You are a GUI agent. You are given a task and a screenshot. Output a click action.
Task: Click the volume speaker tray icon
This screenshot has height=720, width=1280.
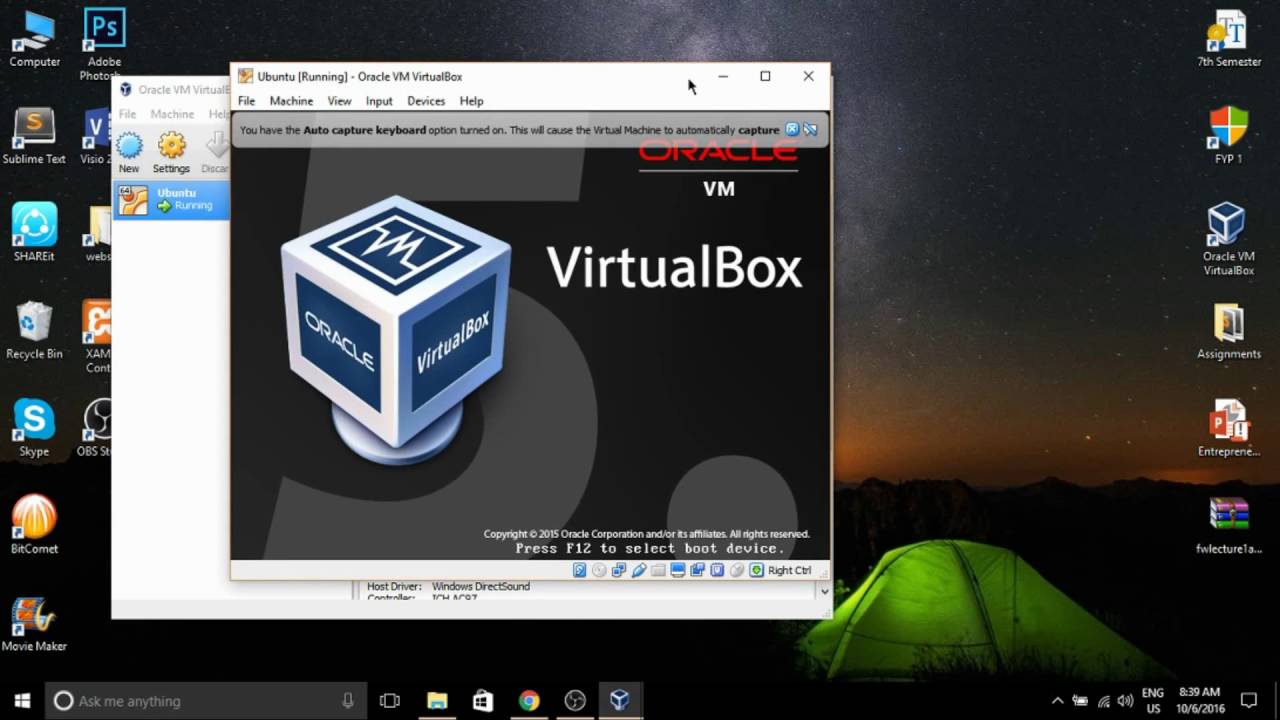[1126, 701]
